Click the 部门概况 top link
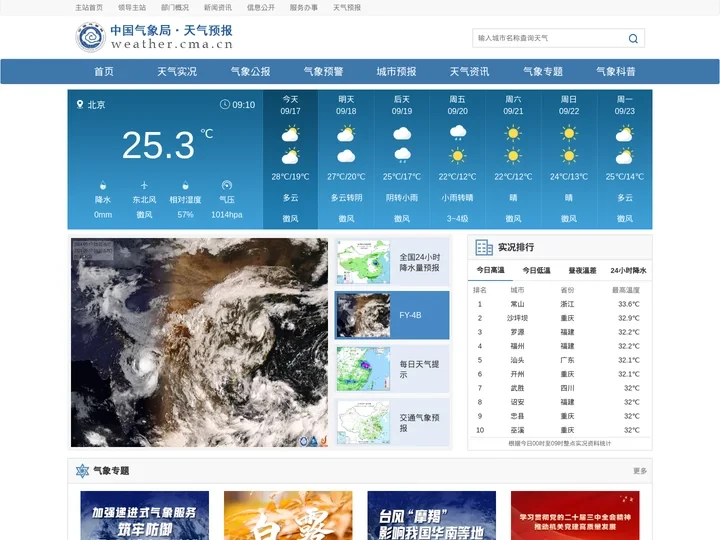 click(175, 8)
